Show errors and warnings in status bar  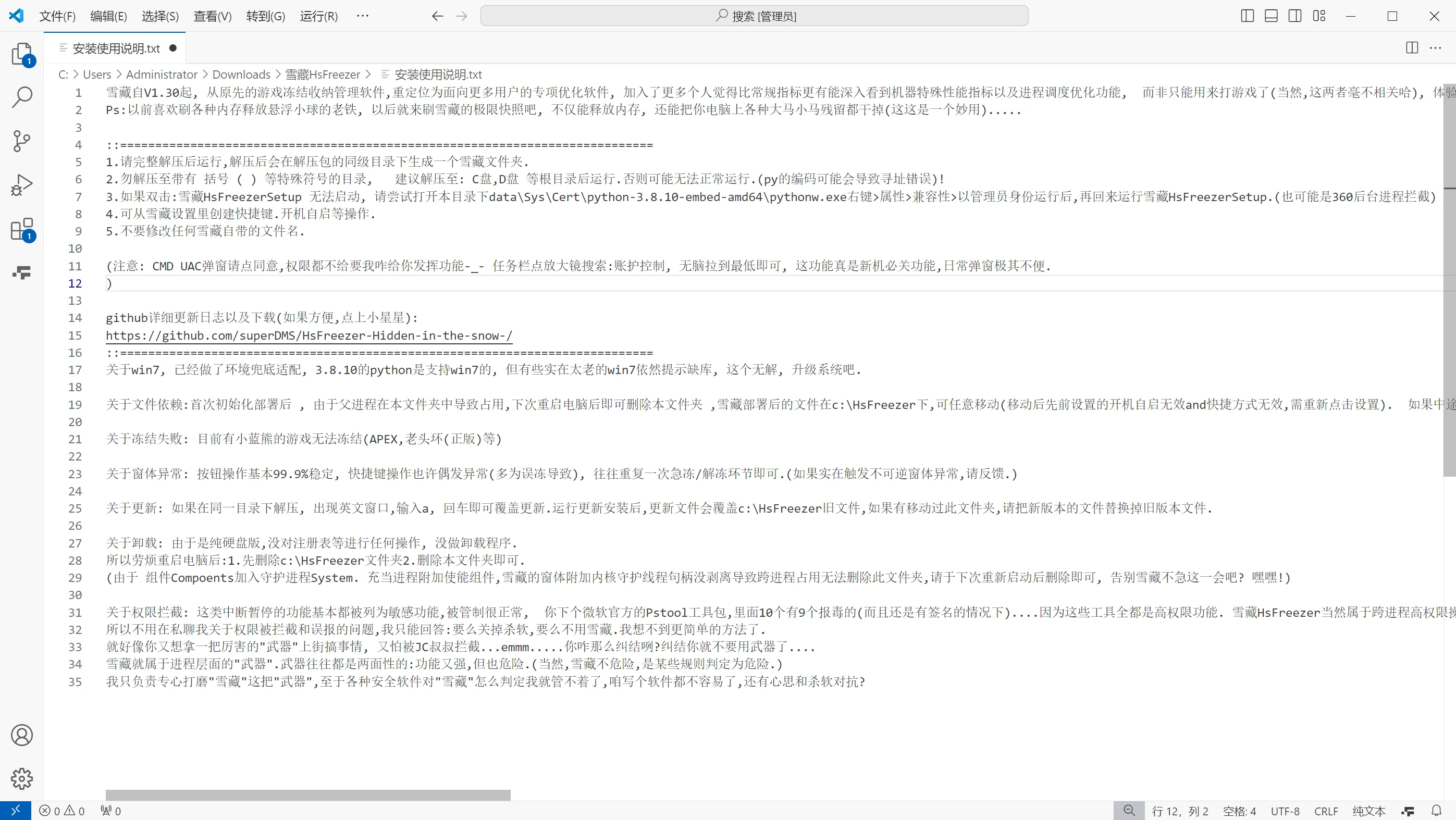(62, 811)
